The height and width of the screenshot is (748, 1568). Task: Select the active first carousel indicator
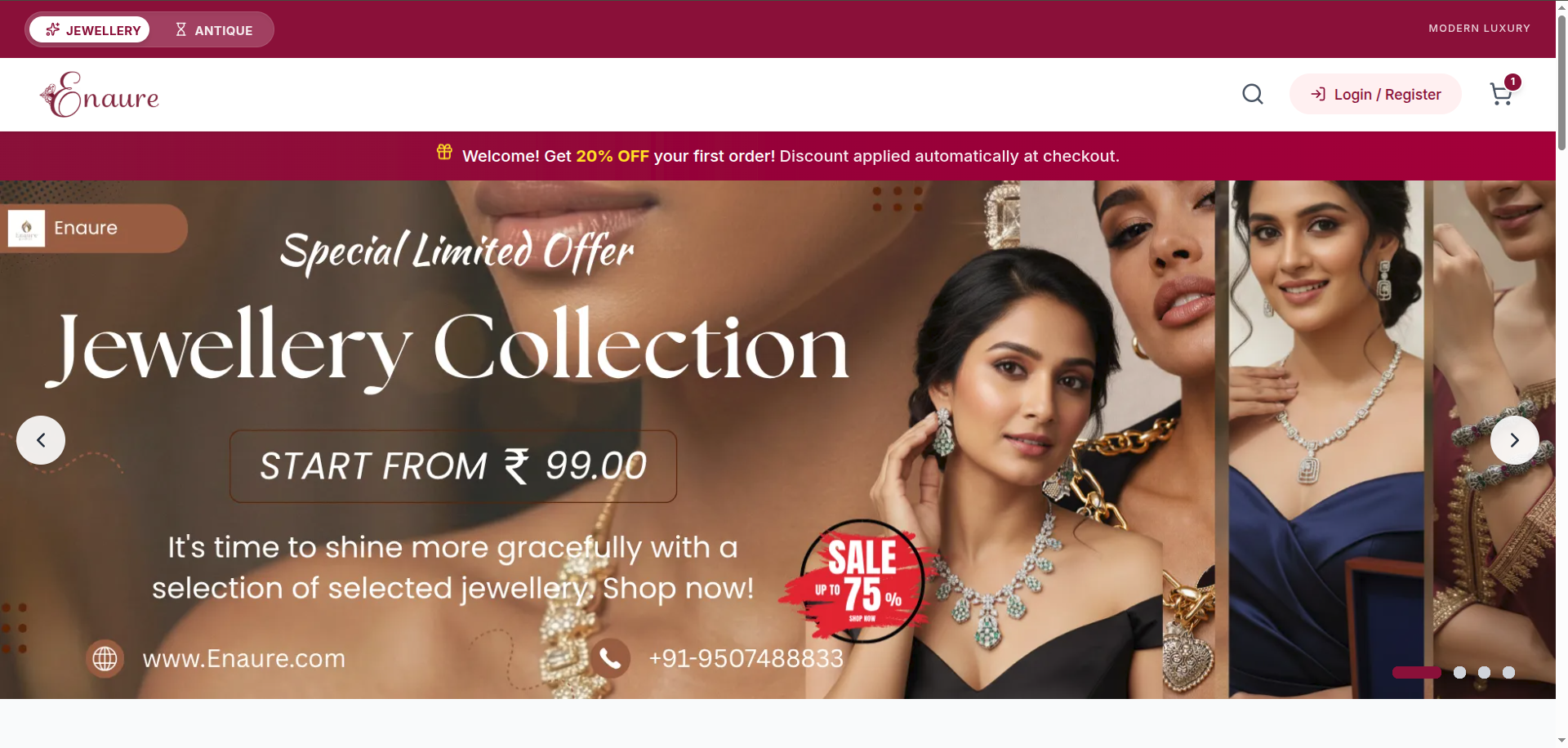coord(1417,673)
